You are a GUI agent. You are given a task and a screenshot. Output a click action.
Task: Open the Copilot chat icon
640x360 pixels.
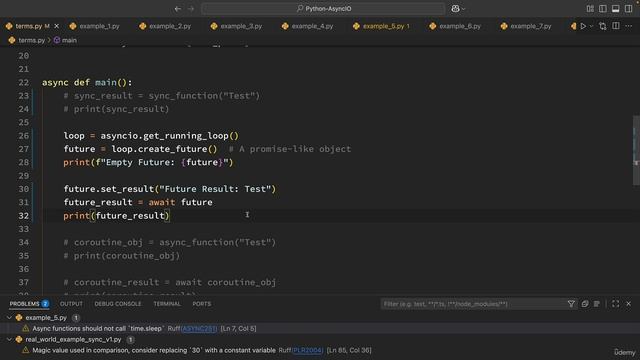[455, 9]
